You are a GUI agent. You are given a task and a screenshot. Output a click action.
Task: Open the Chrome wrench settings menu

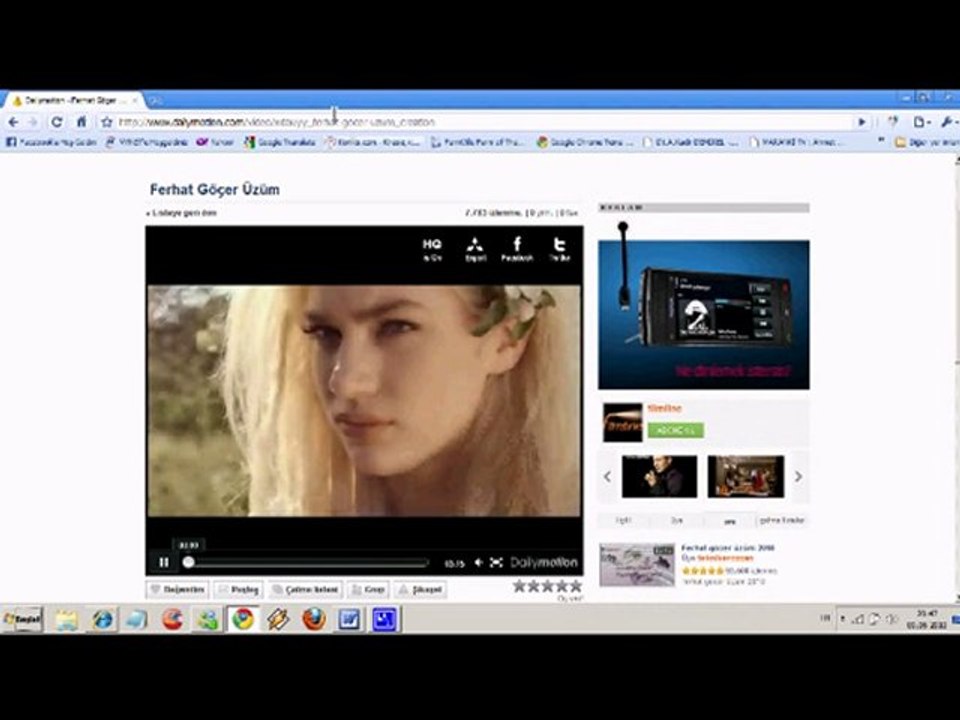click(x=948, y=122)
